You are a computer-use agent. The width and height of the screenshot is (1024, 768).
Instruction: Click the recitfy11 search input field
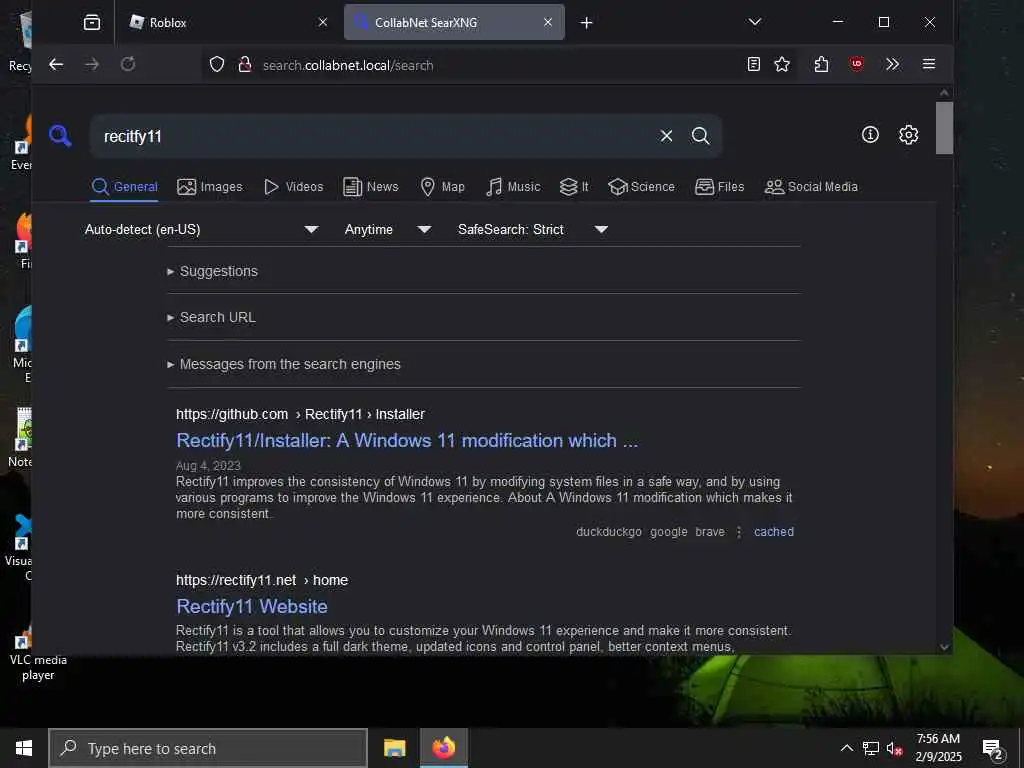[x=372, y=136]
